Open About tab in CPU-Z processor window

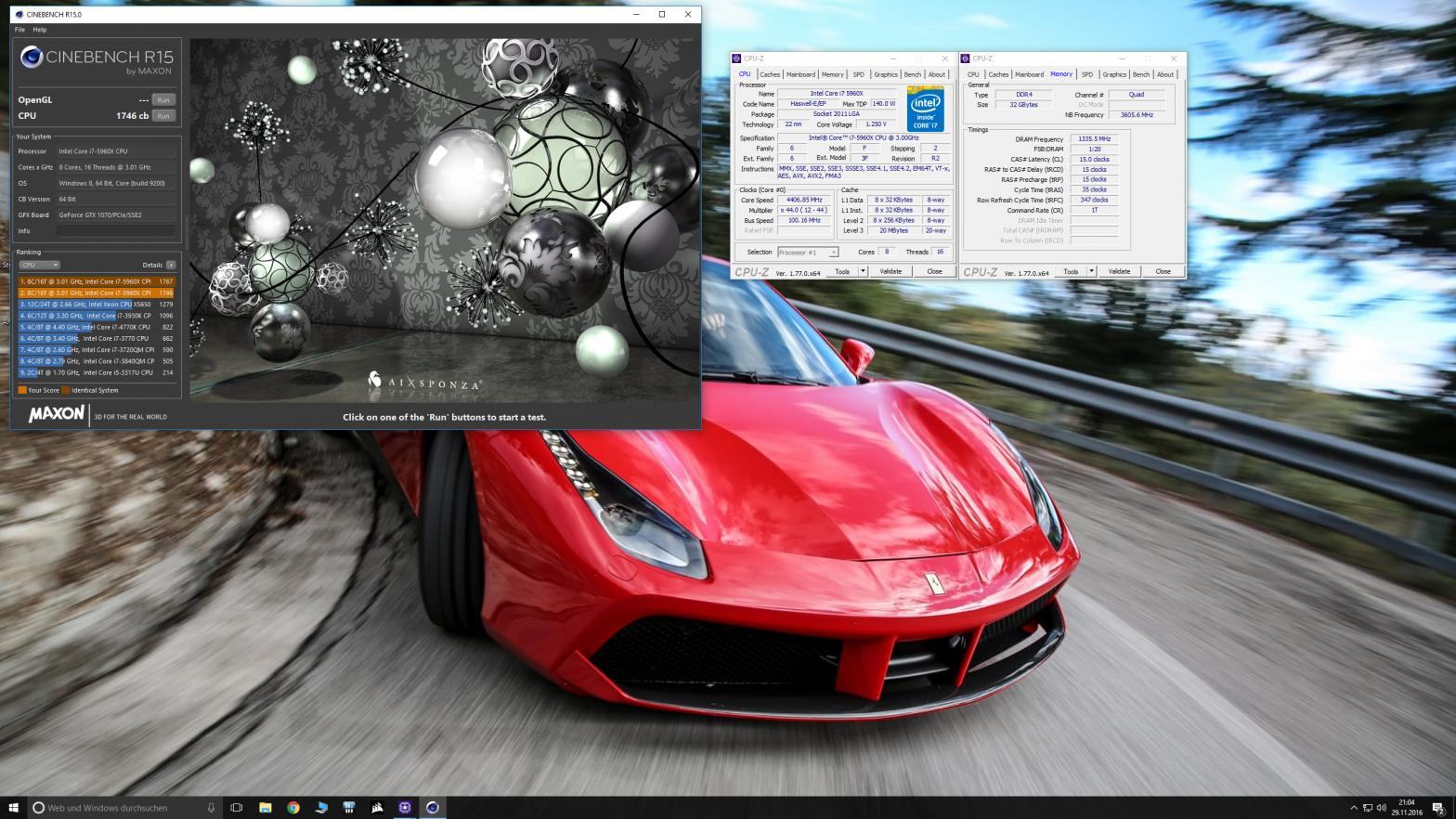point(937,74)
